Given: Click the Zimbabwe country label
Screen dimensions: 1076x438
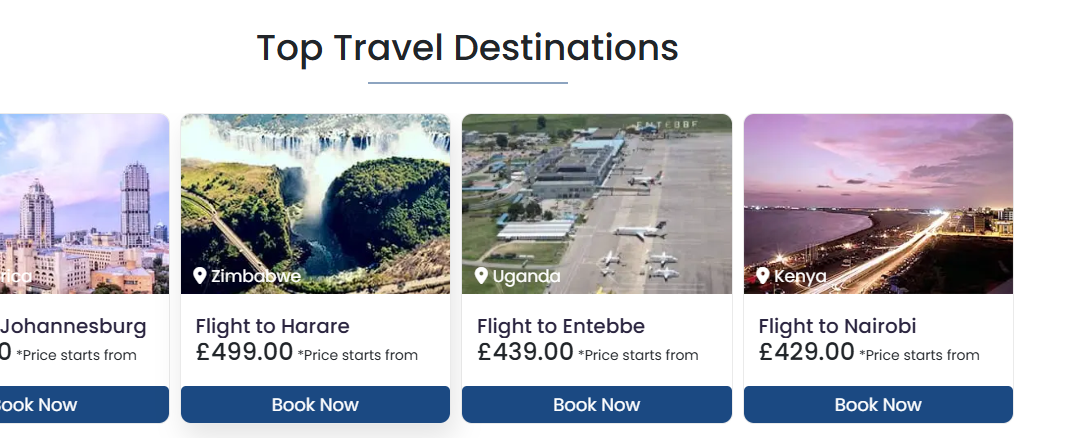Looking at the screenshot, I should pyautogui.click(x=255, y=276).
